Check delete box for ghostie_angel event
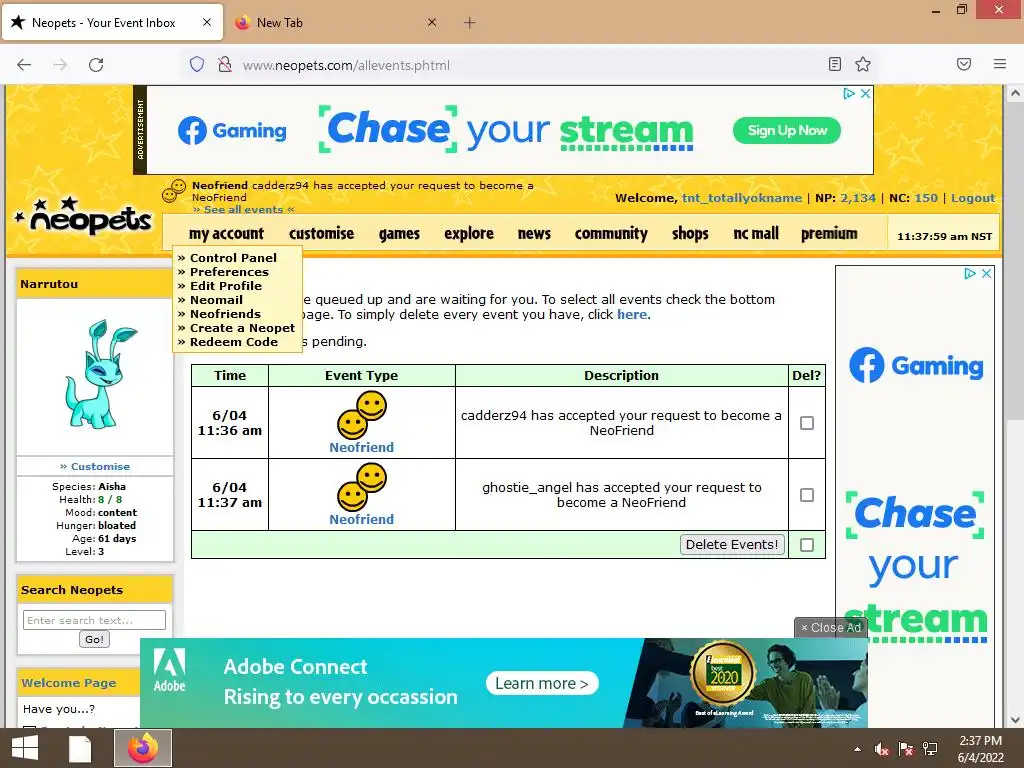This screenshot has height=768, width=1024. [807, 495]
